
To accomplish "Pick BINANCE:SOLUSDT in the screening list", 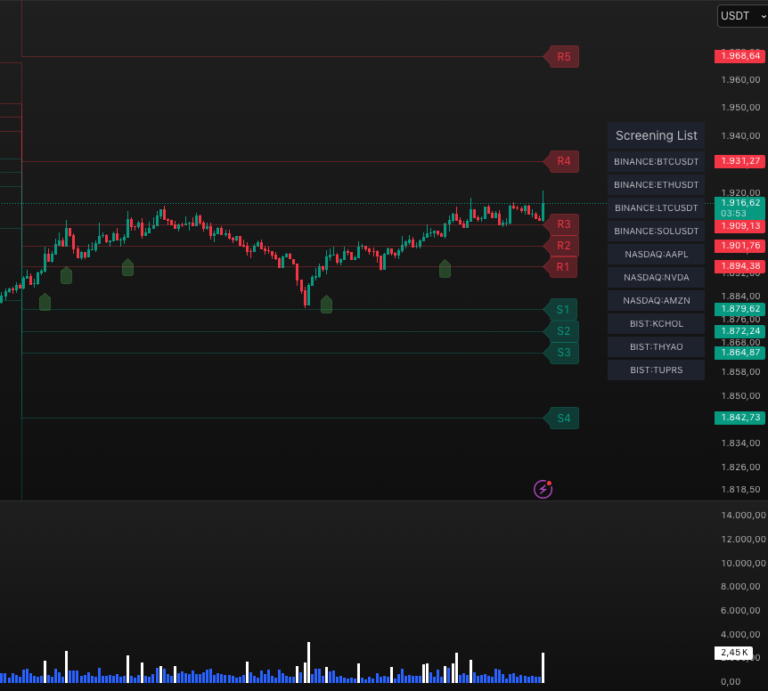I will (656, 231).
